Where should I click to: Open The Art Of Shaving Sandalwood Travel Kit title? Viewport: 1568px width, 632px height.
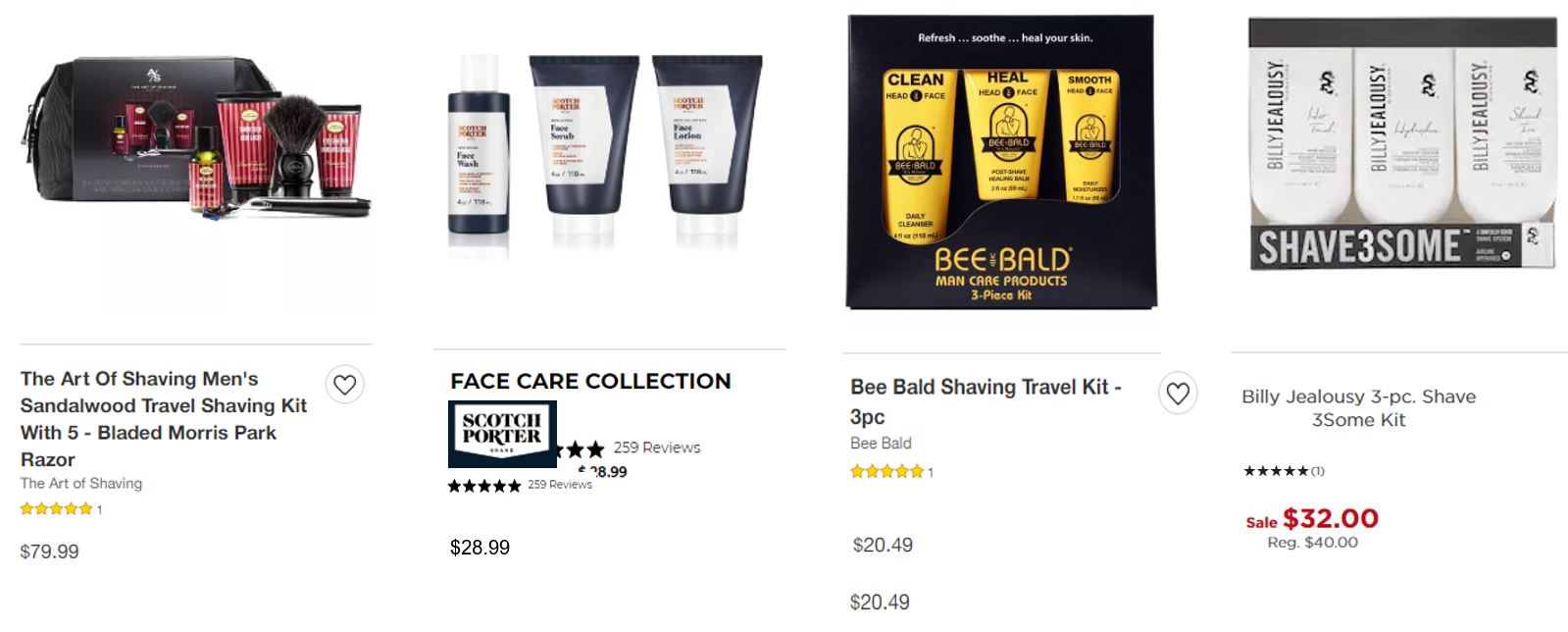(164, 419)
